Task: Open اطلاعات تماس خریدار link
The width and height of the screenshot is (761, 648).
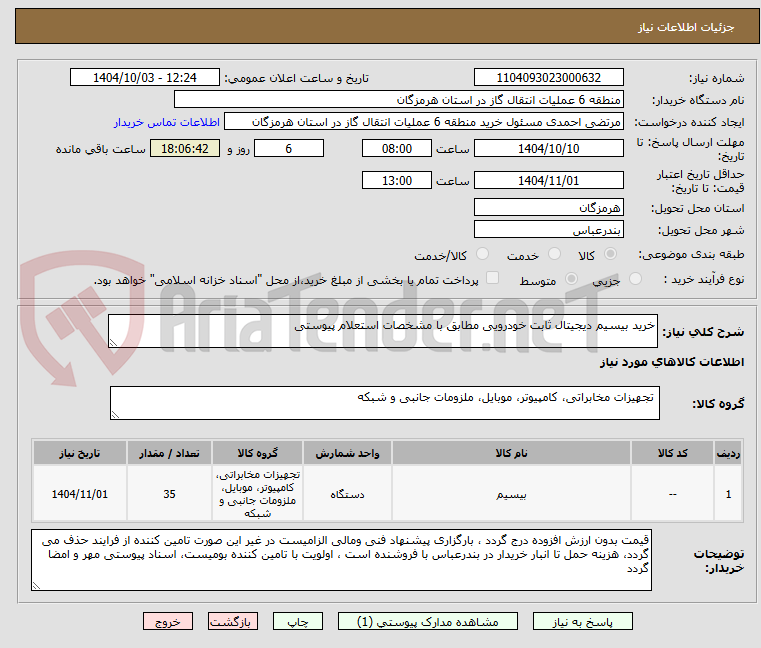Action: tap(167, 122)
